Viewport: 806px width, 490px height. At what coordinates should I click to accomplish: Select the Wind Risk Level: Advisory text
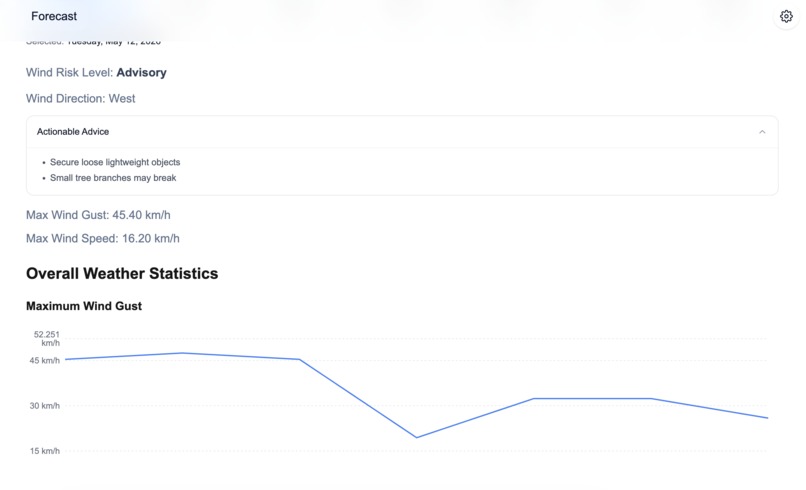pos(96,72)
